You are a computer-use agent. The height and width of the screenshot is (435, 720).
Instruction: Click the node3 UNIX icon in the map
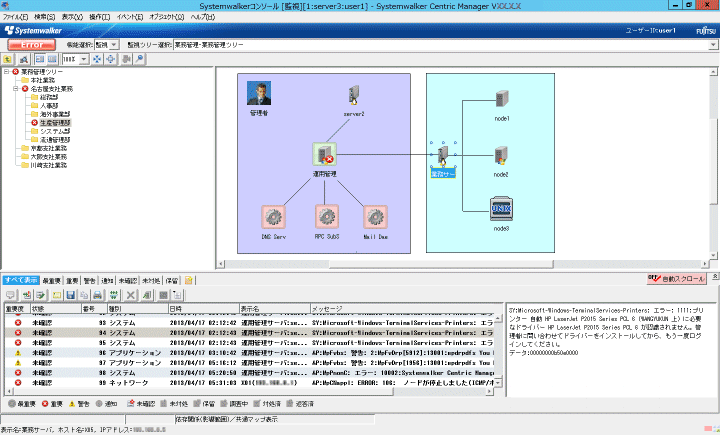pyautogui.click(x=501, y=208)
